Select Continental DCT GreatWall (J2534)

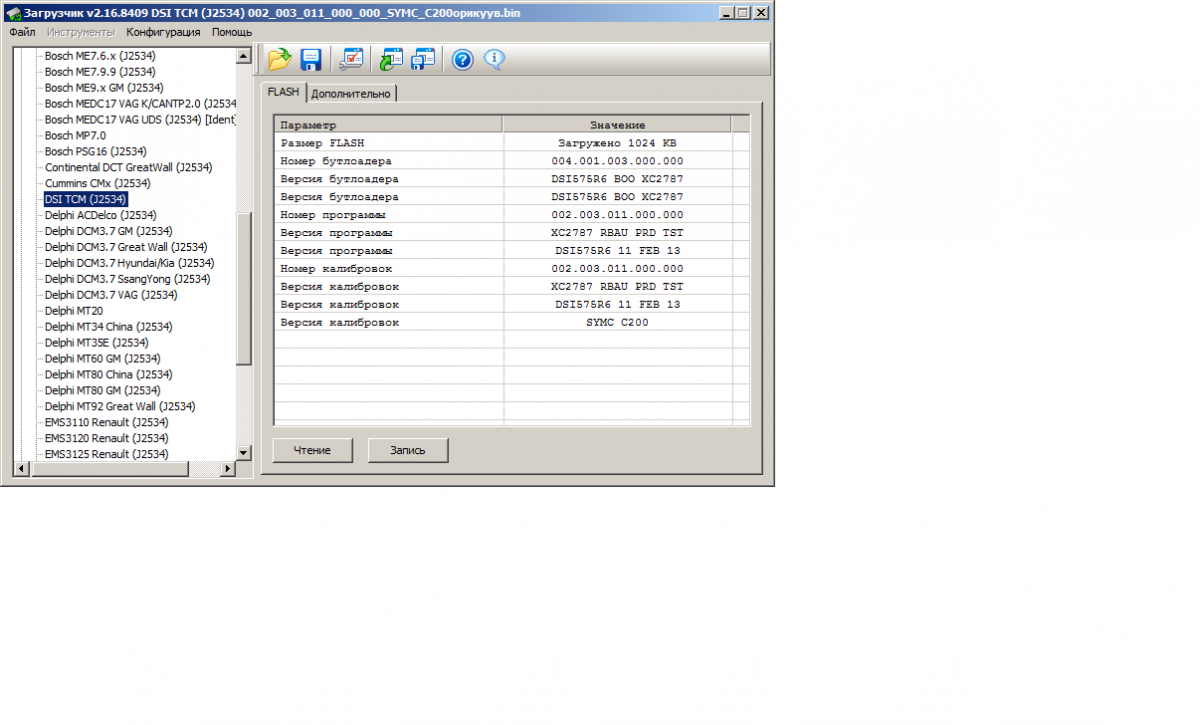(x=129, y=167)
